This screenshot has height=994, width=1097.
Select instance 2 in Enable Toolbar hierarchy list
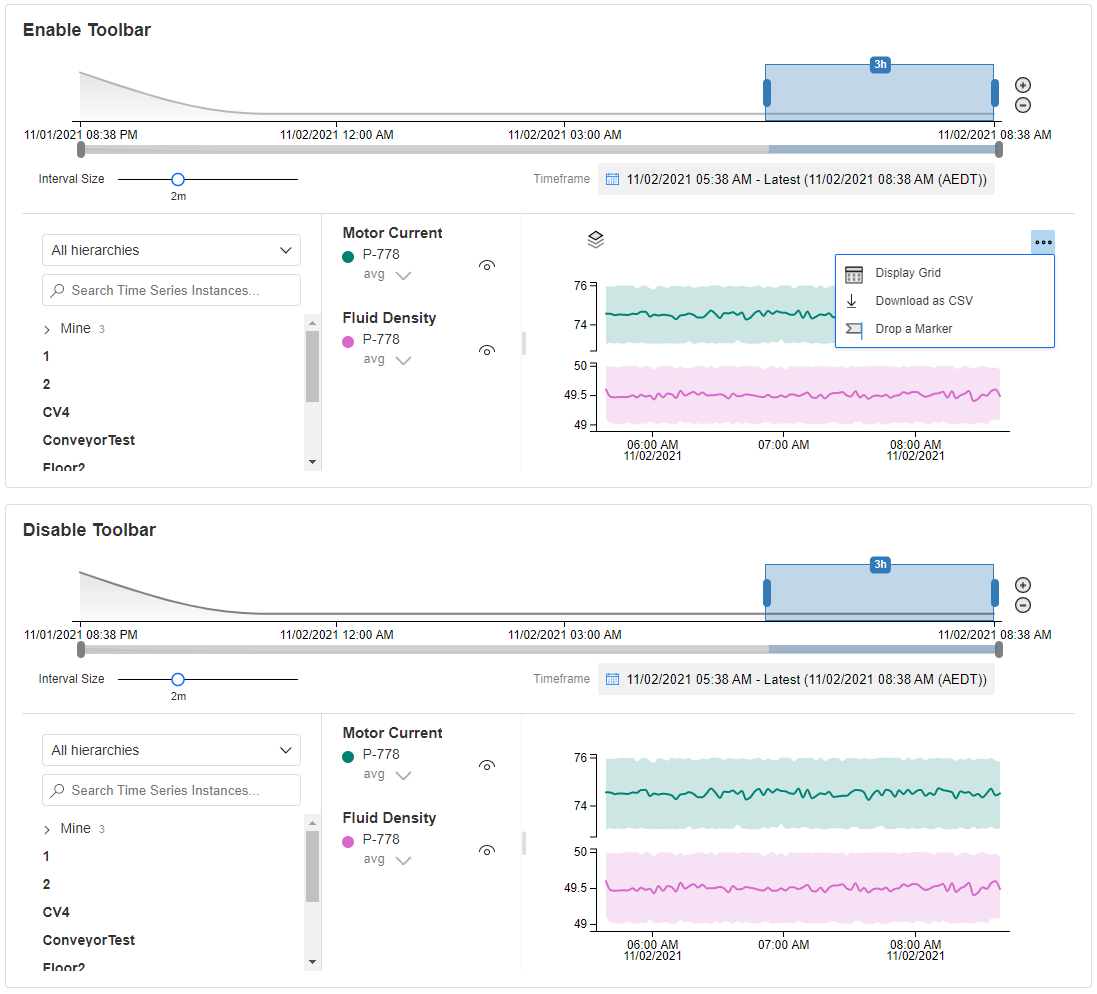point(46,385)
